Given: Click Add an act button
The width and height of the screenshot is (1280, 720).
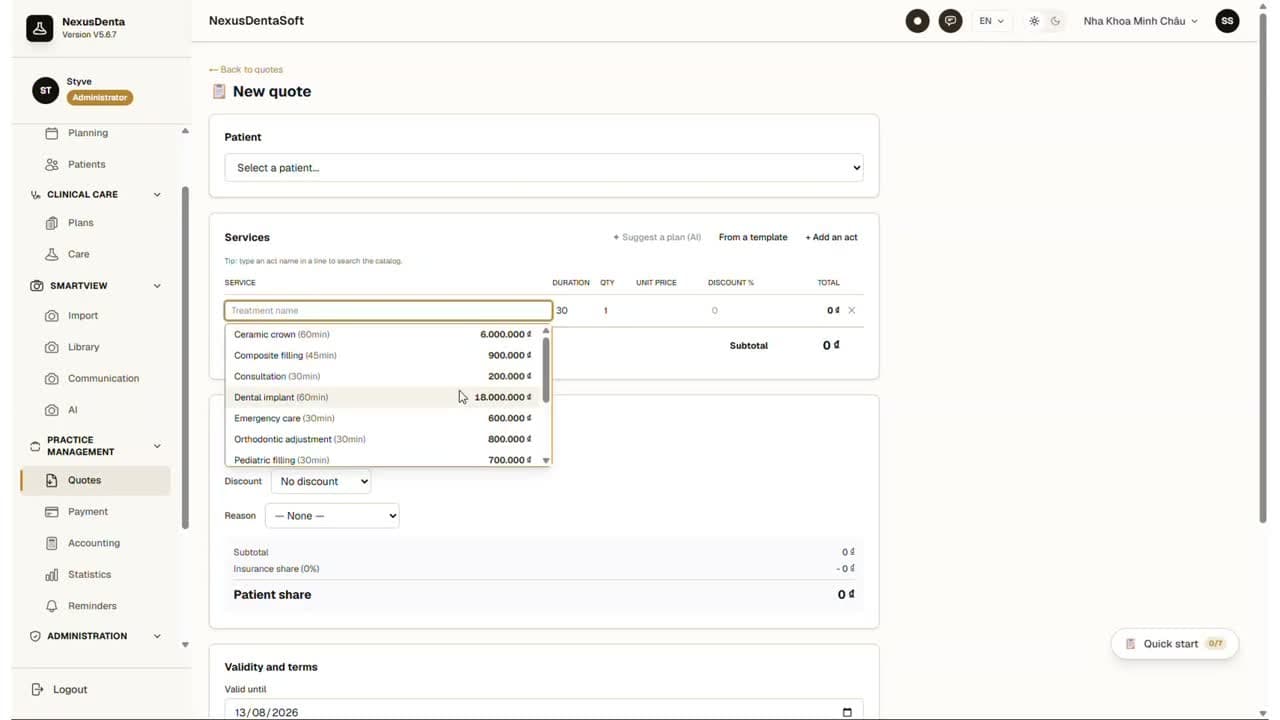Looking at the screenshot, I should (x=831, y=238).
